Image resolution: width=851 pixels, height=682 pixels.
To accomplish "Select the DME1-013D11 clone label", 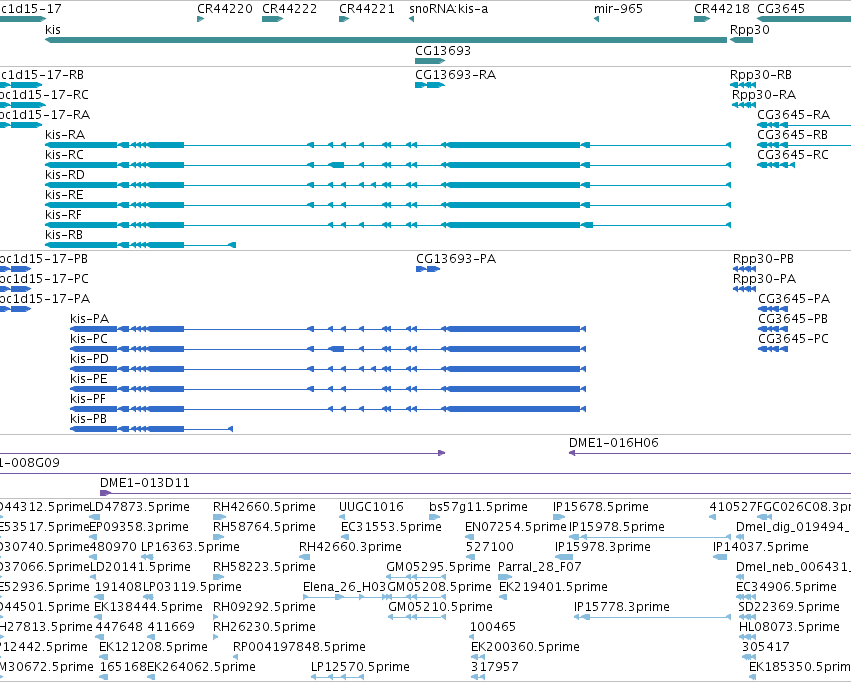I will point(145,482).
